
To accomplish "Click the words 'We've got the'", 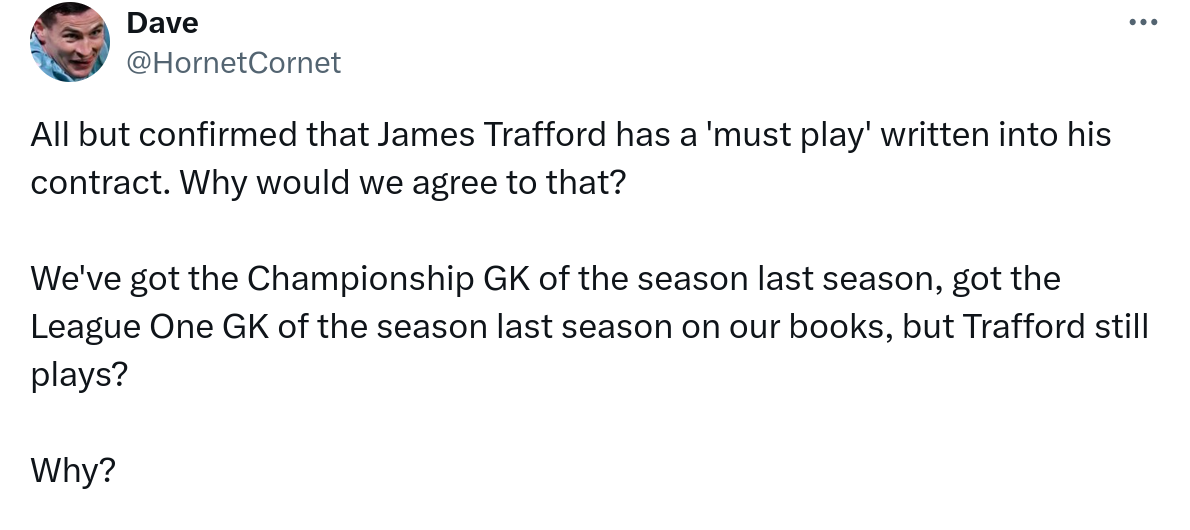I will tap(134, 279).
